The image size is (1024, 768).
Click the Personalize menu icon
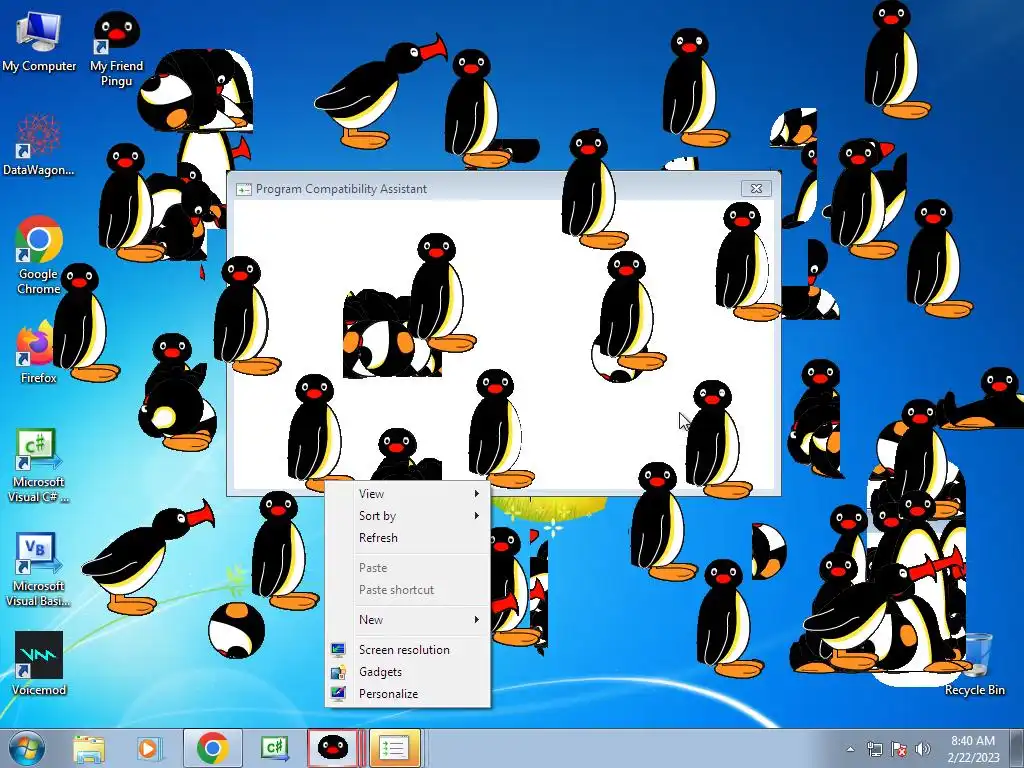click(338, 694)
